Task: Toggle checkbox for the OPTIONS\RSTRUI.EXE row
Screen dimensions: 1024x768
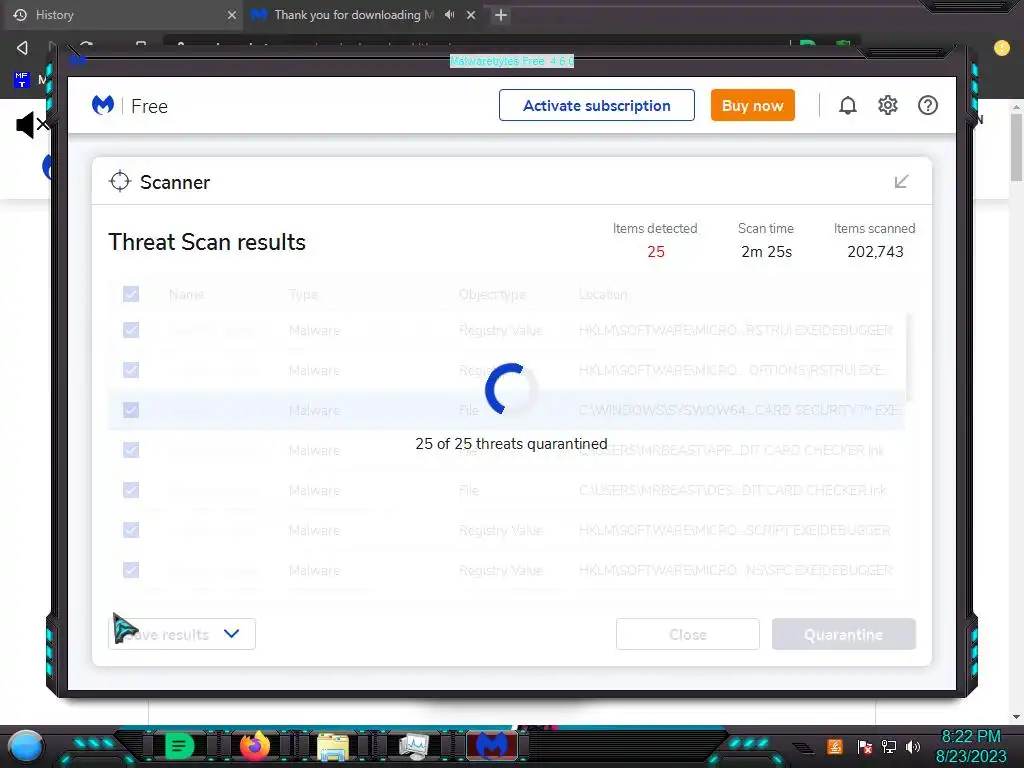Action: [x=131, y=370]
